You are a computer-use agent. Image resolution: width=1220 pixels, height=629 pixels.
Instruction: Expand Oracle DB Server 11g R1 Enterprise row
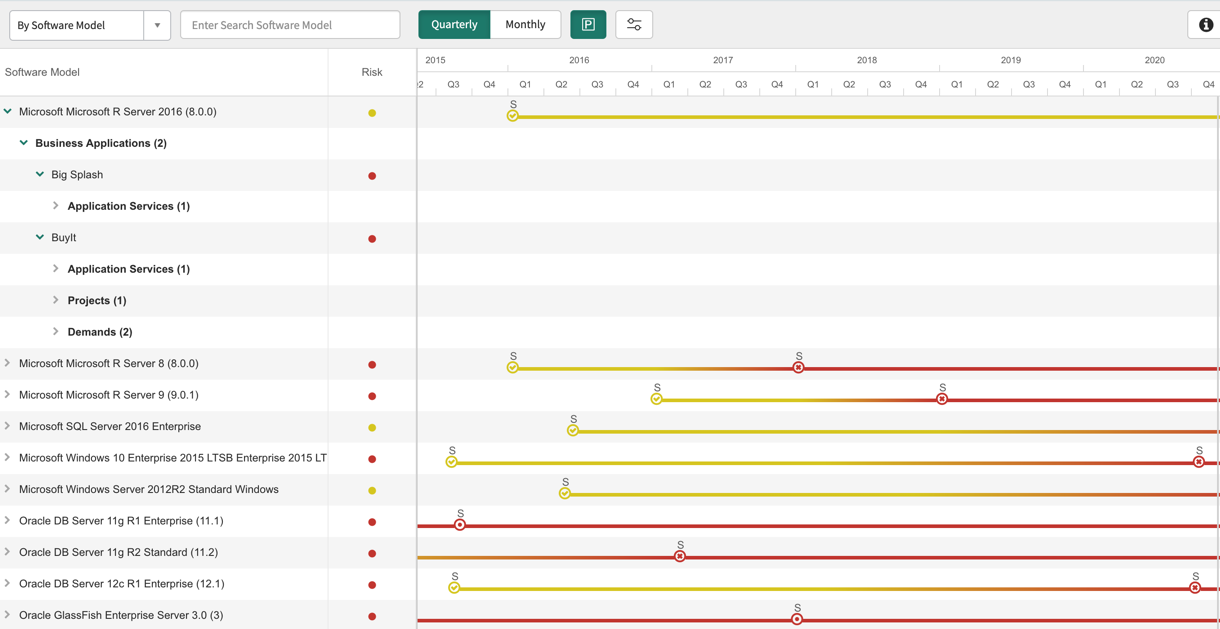coord(8,521)
